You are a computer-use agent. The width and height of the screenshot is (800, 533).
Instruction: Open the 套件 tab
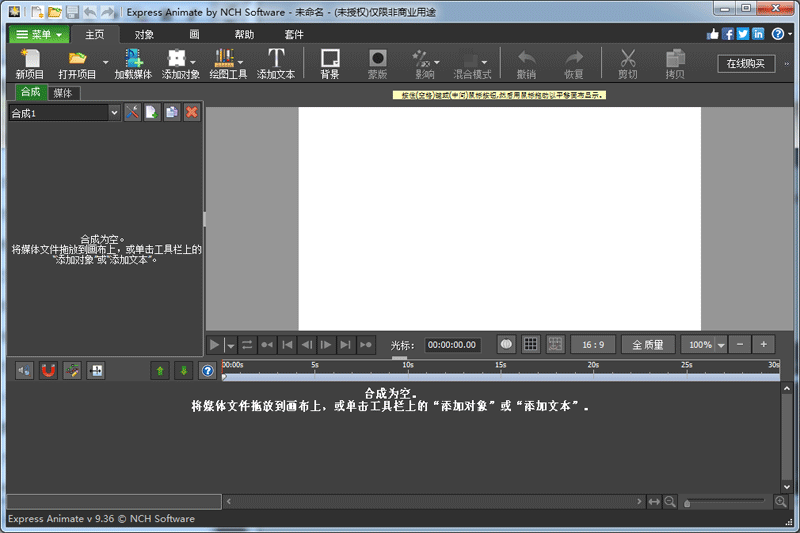[294, 34]
